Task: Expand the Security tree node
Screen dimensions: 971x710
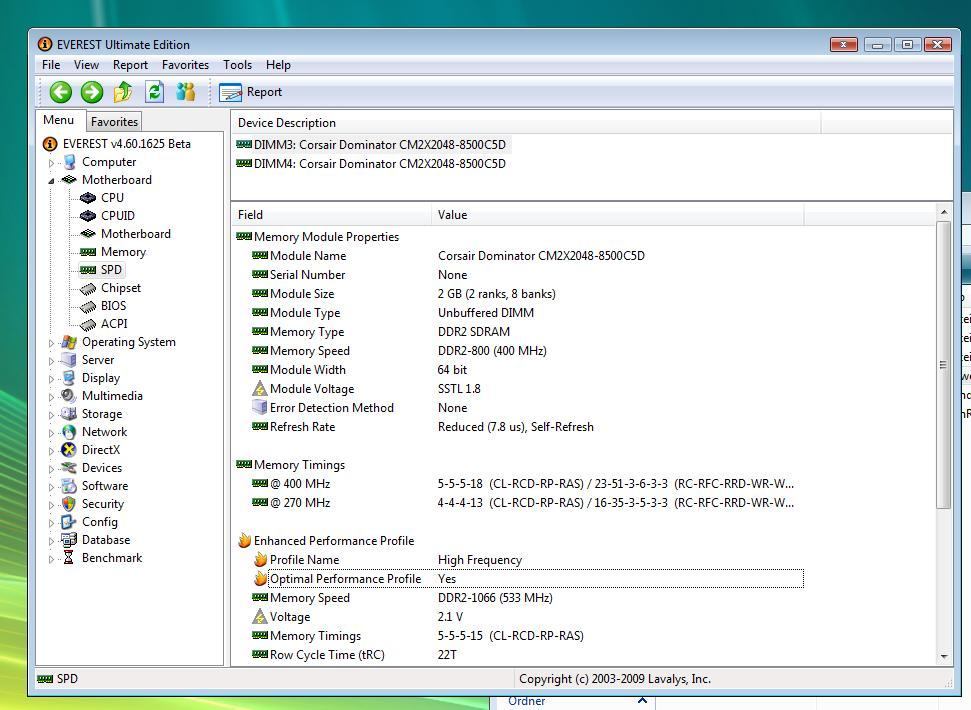Action: [51, 504]
